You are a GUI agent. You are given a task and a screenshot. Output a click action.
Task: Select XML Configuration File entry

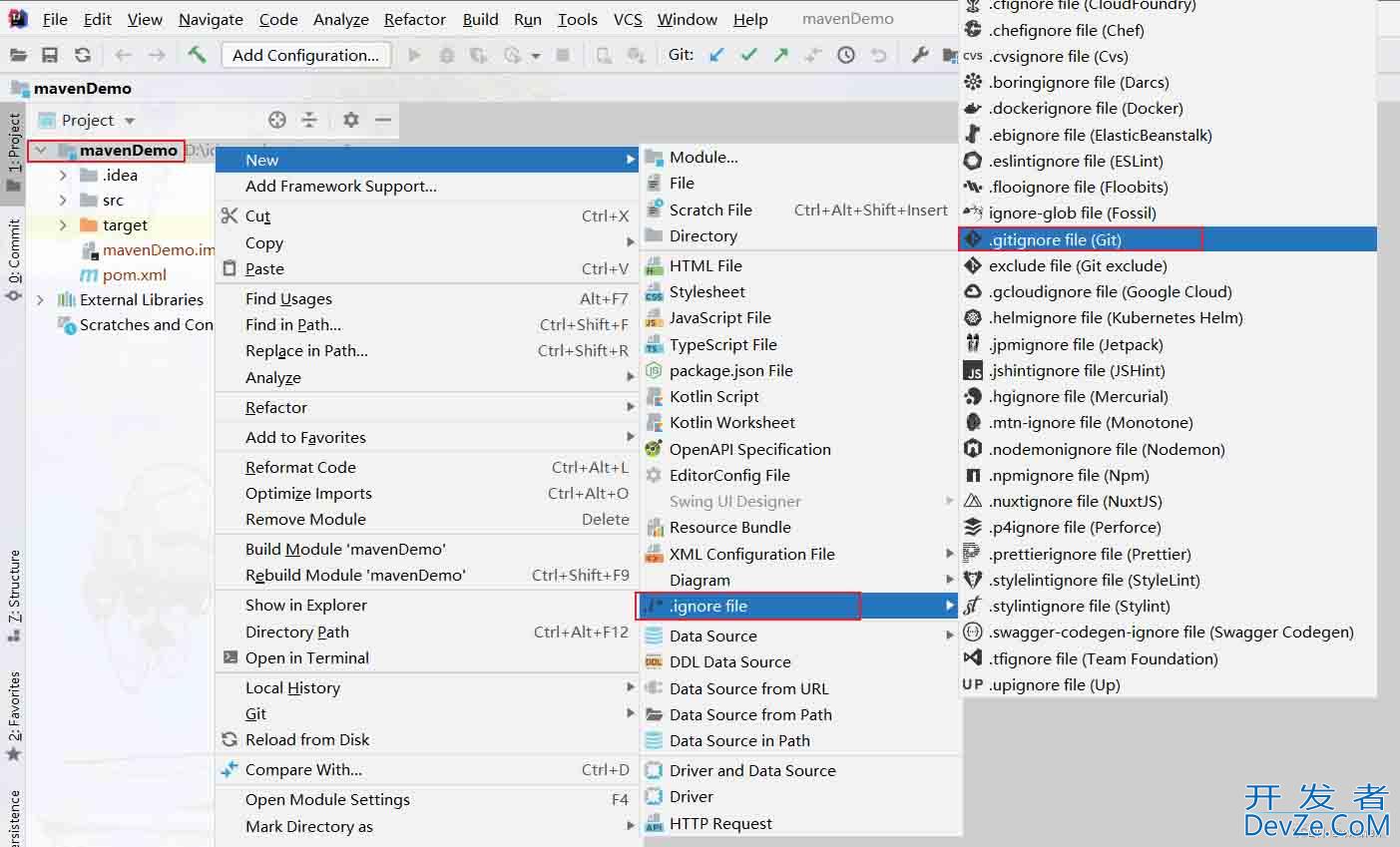click(798, 554)
